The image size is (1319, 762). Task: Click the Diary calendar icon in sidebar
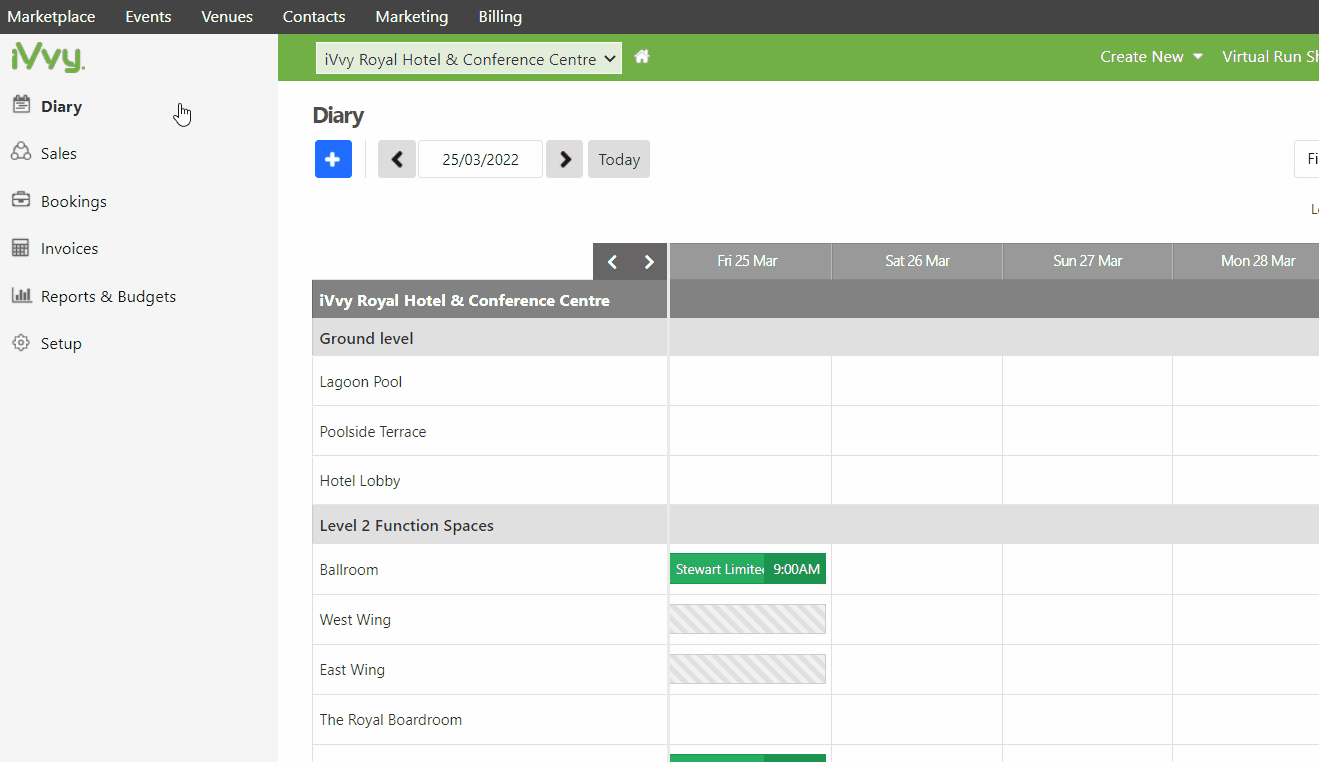[21, 105]
